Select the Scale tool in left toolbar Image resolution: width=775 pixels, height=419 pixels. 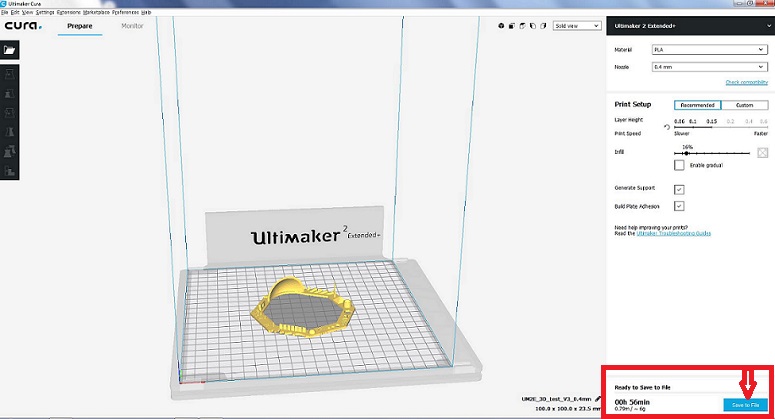click(9, 94)
